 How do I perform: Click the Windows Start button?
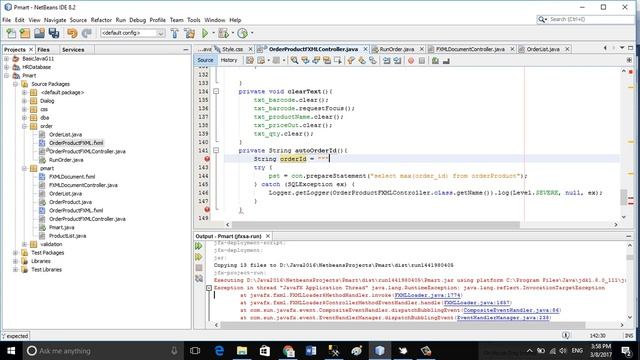coord(11,351)
